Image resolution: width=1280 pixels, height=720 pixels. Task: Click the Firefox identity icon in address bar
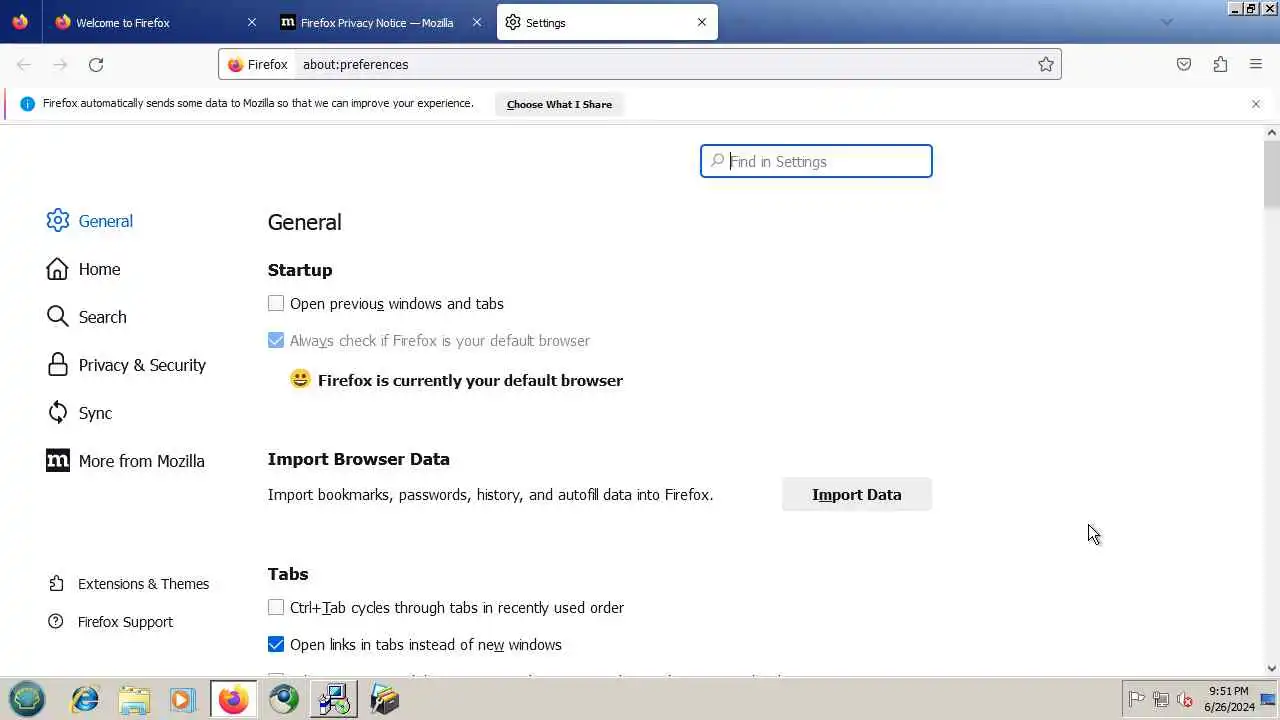pos(258,64)
